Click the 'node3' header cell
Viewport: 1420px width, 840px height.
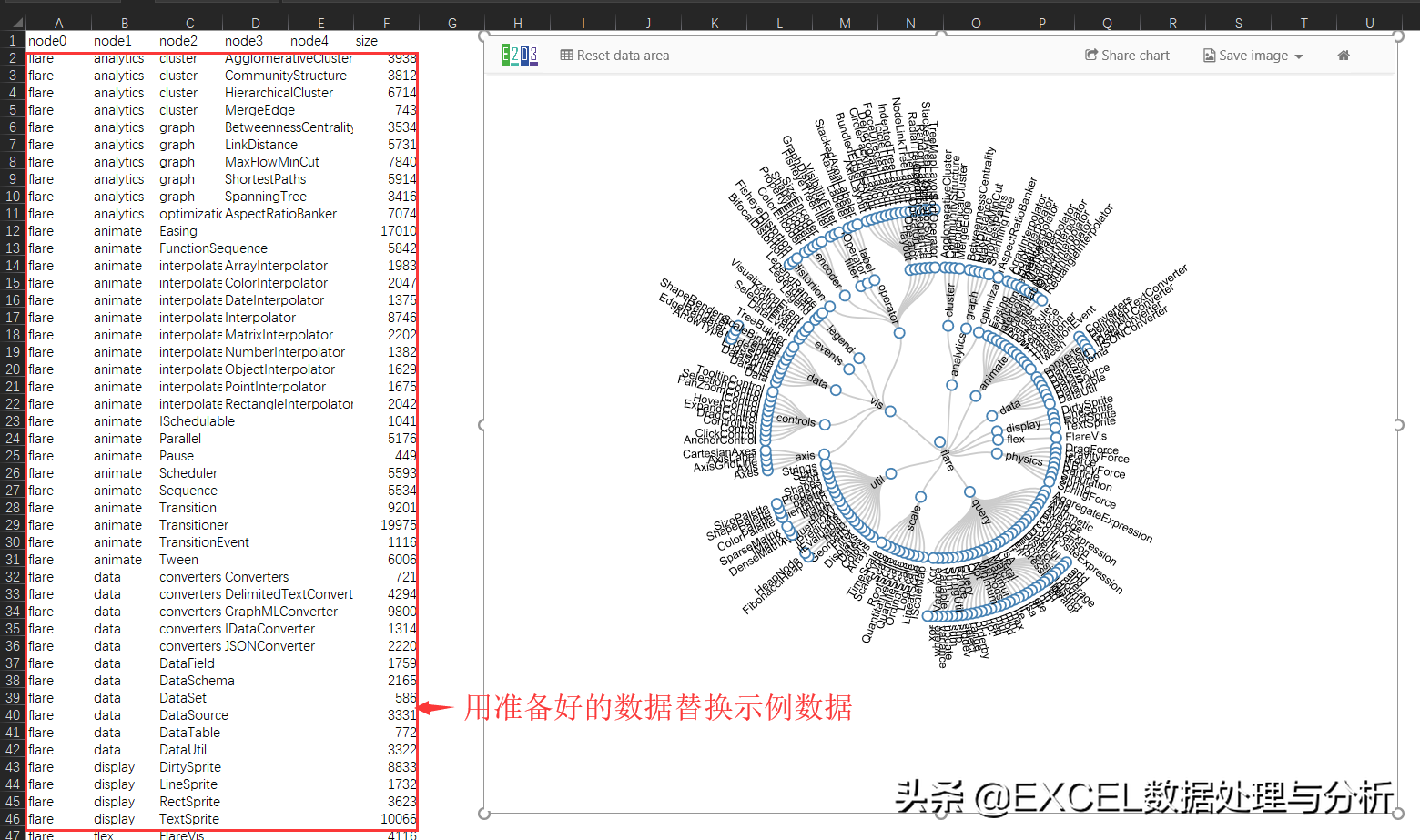pyautogui.click(x=256, y=41)
